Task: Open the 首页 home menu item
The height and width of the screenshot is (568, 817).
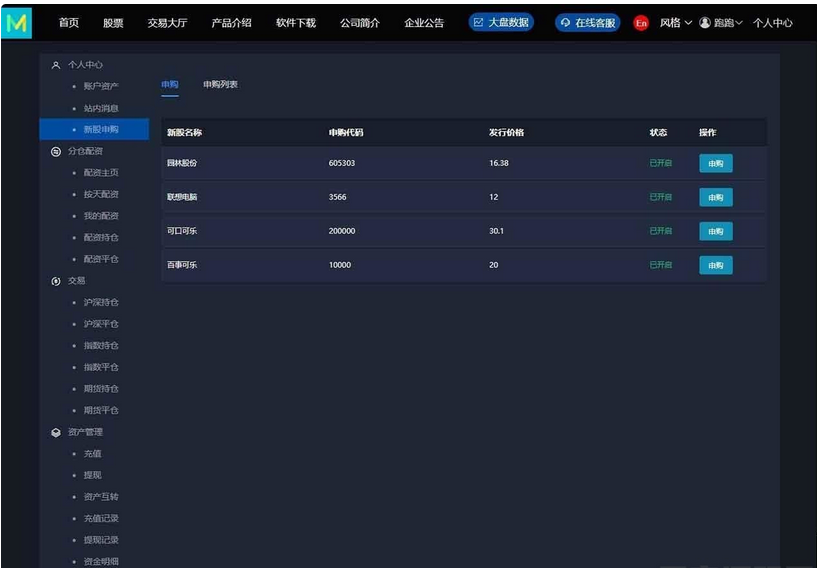Action: [69, 23]
